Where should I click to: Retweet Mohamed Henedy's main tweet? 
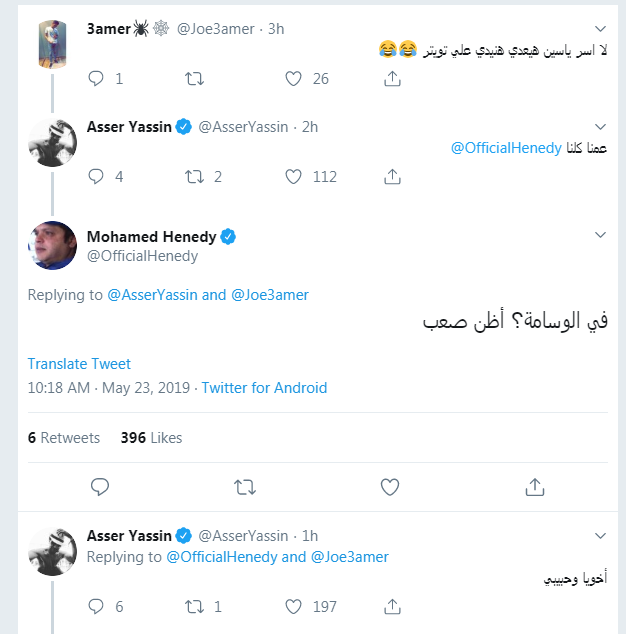pos(244,487)
